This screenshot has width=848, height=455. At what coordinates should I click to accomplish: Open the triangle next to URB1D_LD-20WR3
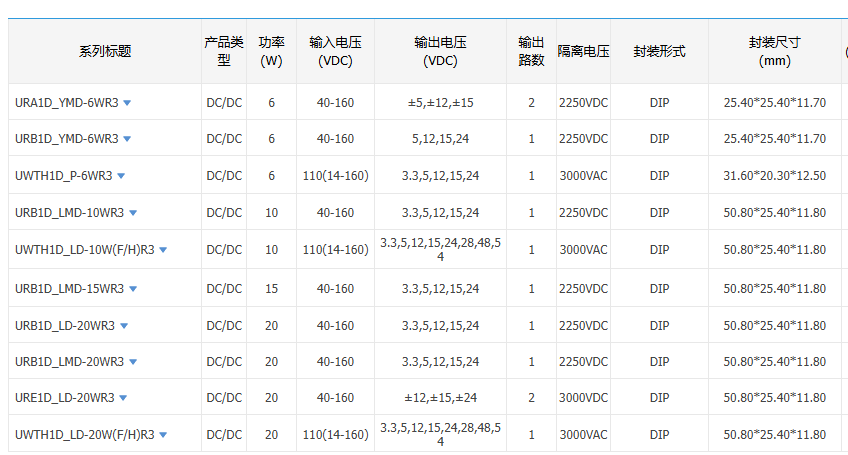tap(124, 326)
